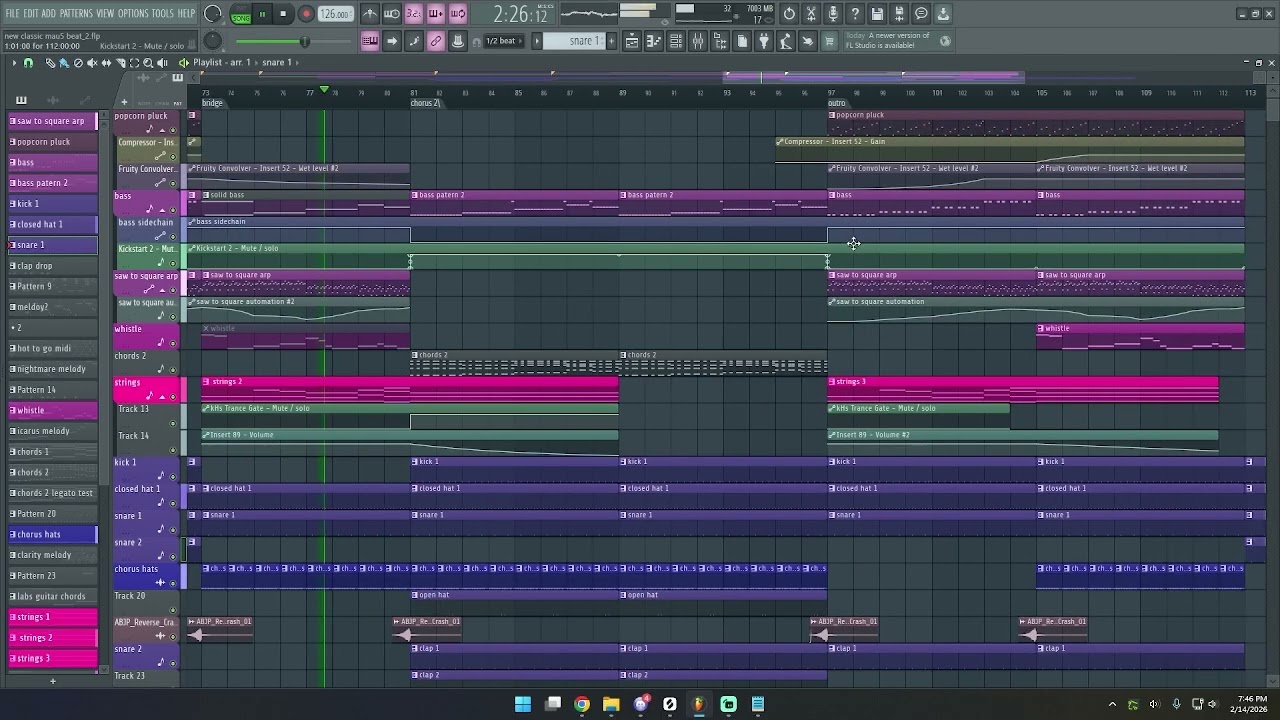The image size is (1280, 720).
Task: Open the TOOLS menu
Action: point(163,13)
